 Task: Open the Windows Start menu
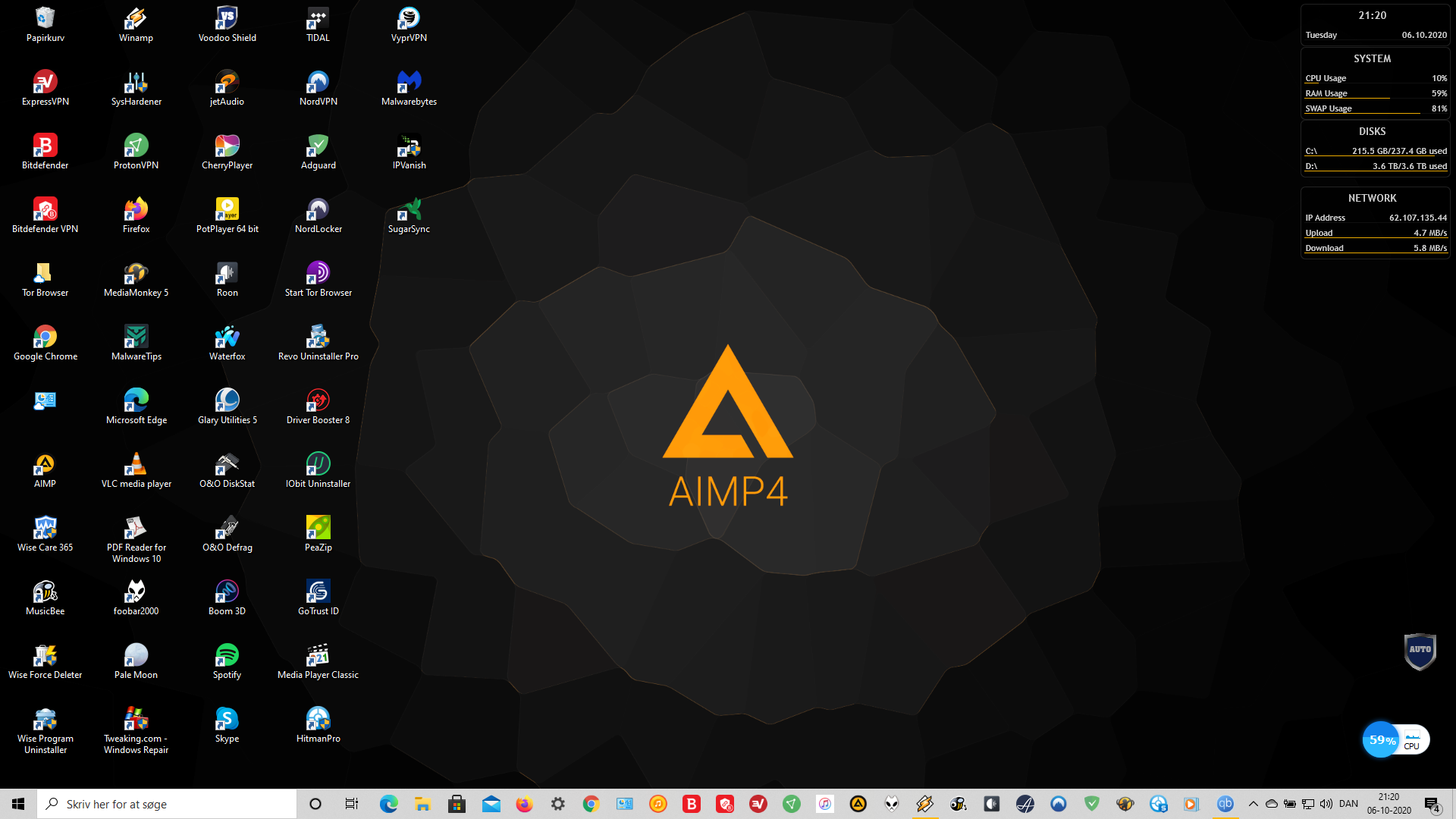[x=18, y=804]
